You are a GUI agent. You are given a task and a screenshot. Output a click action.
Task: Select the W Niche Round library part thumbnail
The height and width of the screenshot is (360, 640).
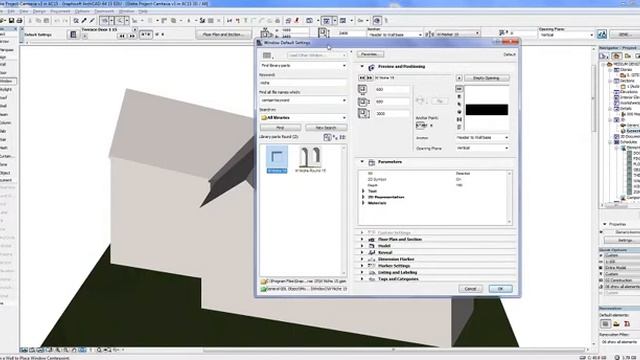pyautogui.click(x=310, y=160)
